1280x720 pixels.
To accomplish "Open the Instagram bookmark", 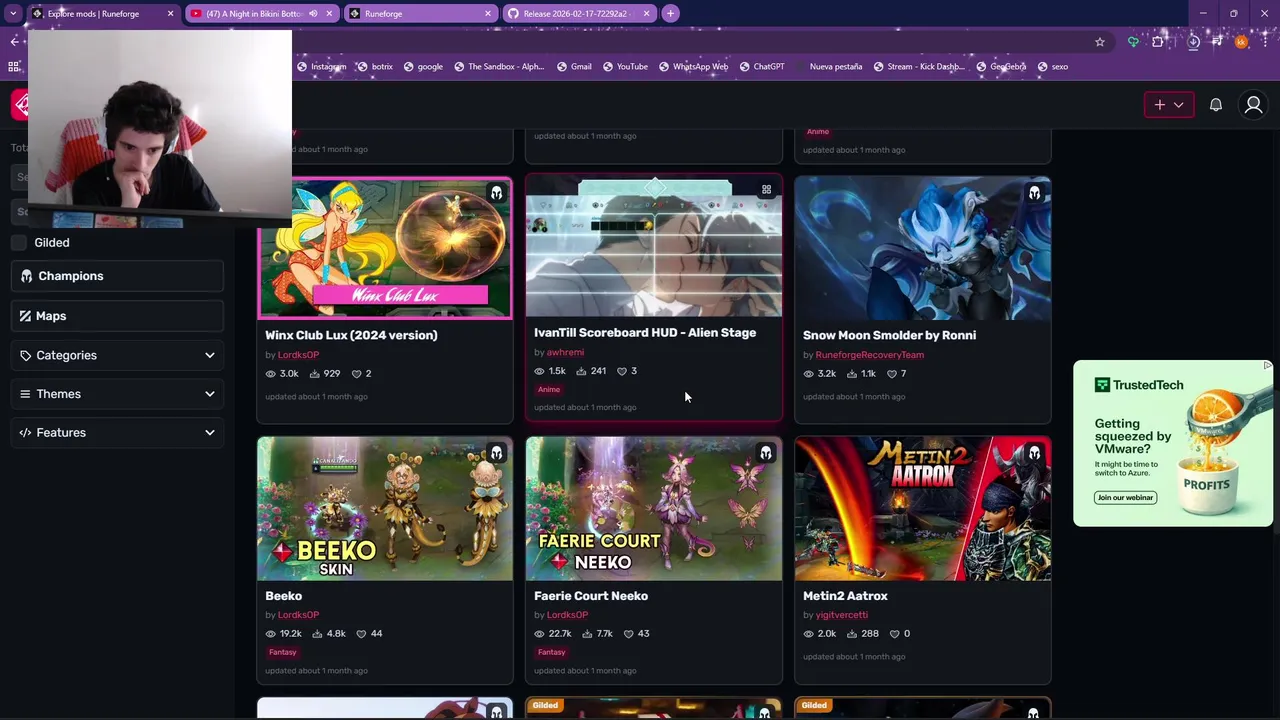I will pyautogui.click(x=322, y=67).
